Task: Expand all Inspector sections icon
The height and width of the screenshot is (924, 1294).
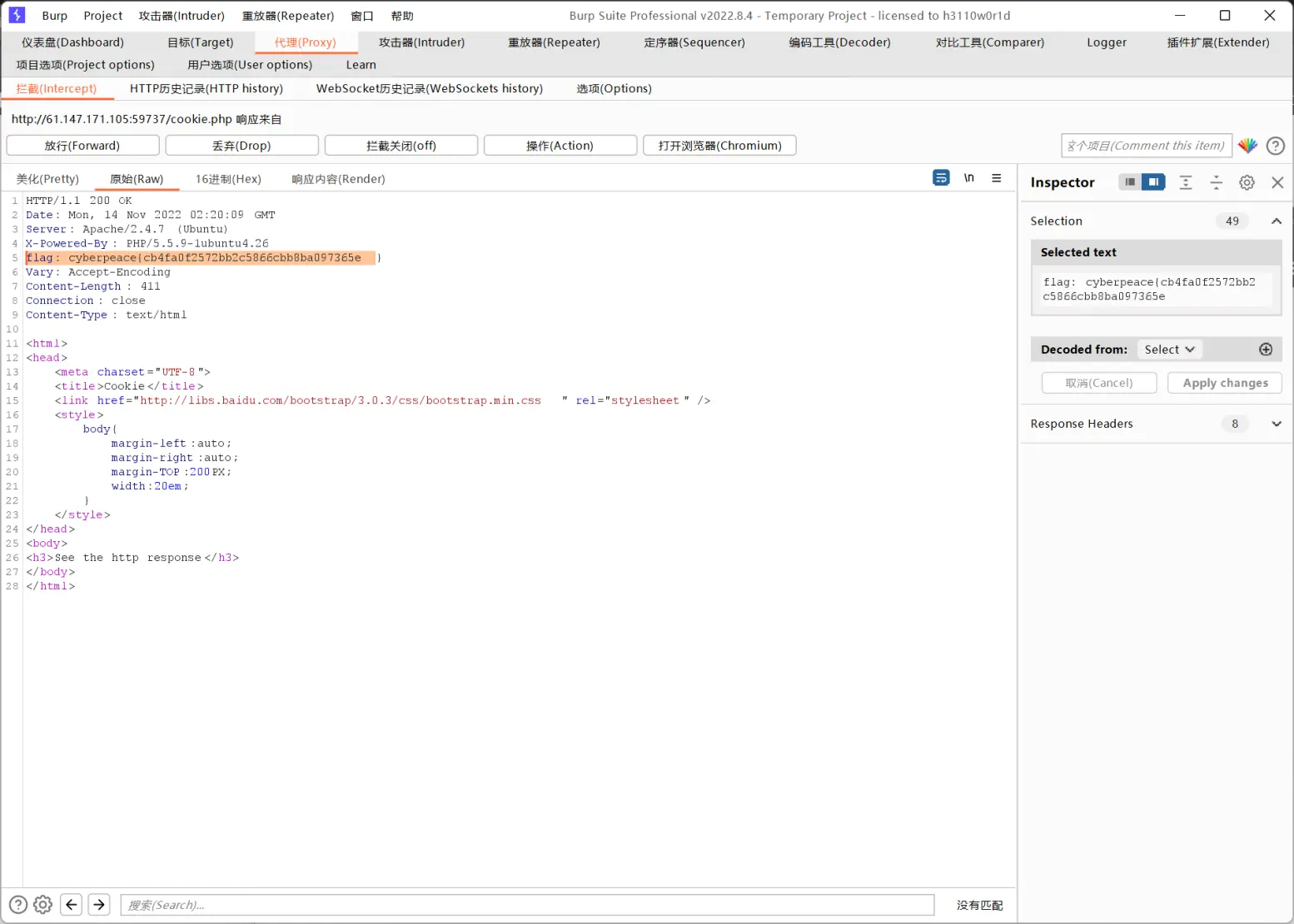Action: pyautogui.click(x=1186, y=182)
